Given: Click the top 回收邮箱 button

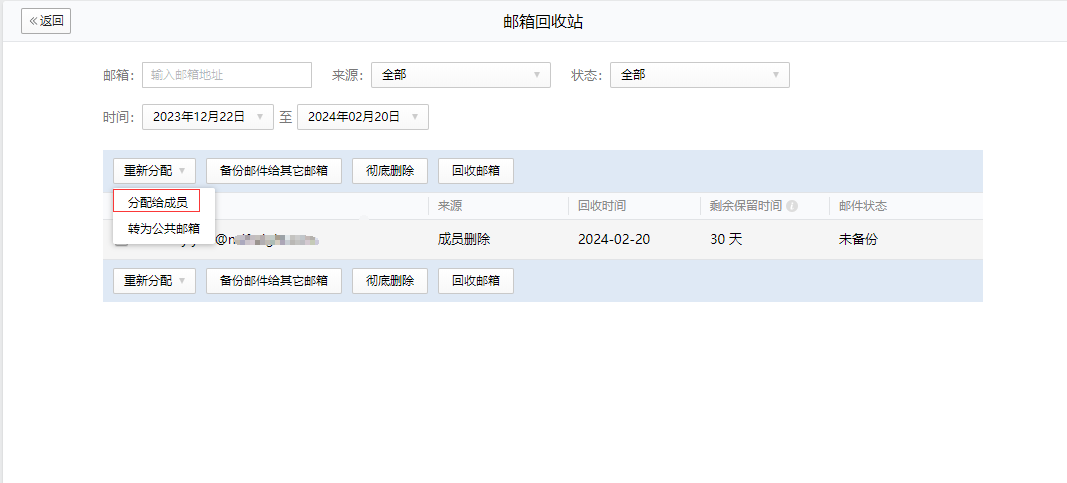Looking at the screenshot, I should coord(475,171).
